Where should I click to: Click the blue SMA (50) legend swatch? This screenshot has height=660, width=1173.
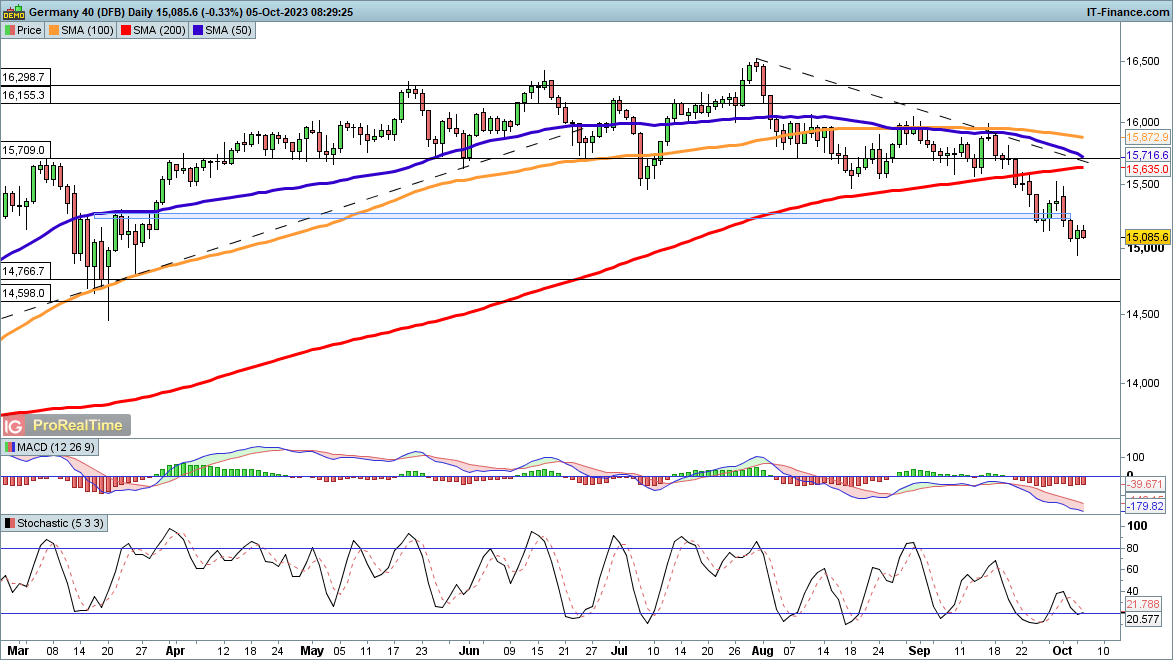(197, 31)
